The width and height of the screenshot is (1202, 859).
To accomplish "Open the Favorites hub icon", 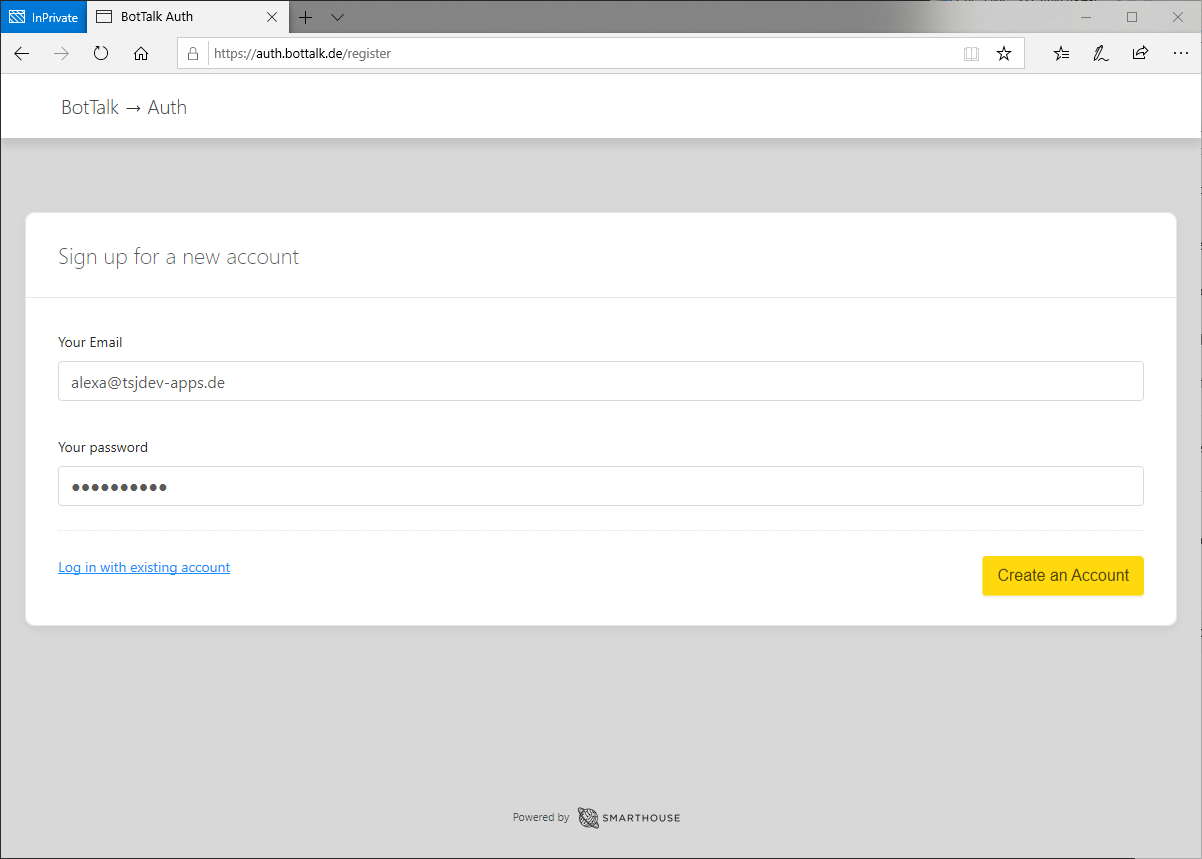I will pos(1061,54).
